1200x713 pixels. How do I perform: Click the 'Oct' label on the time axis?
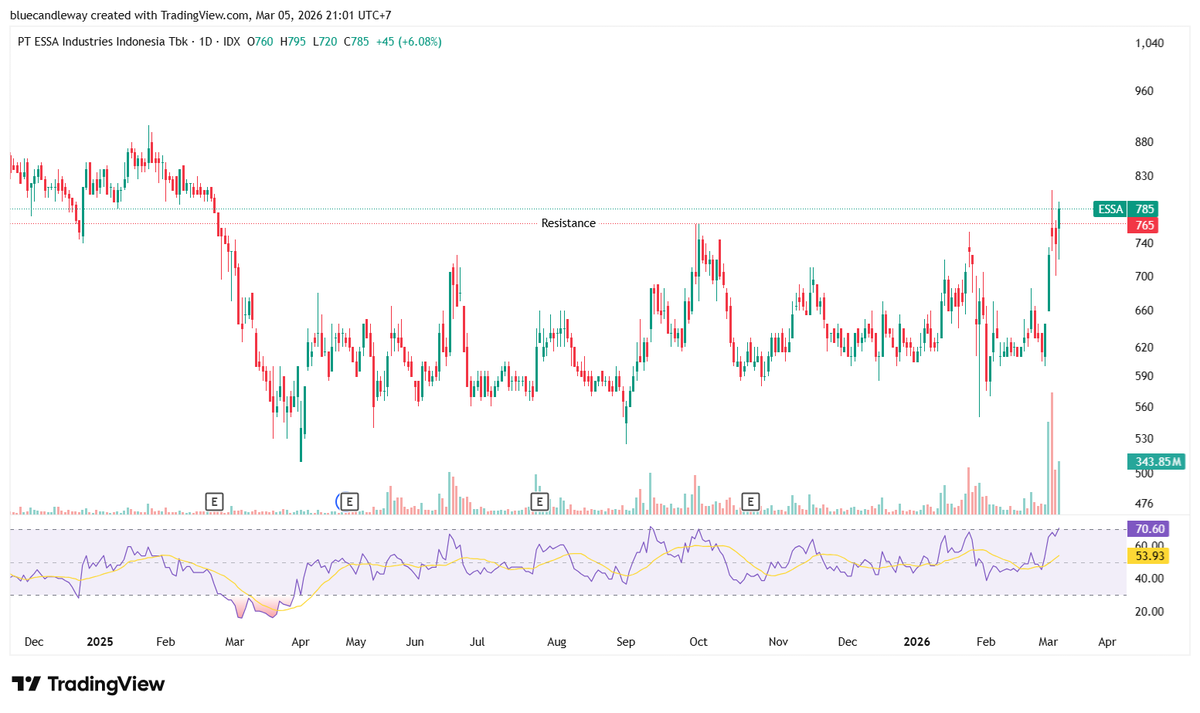pyautogui.click(x=699, y=640)
